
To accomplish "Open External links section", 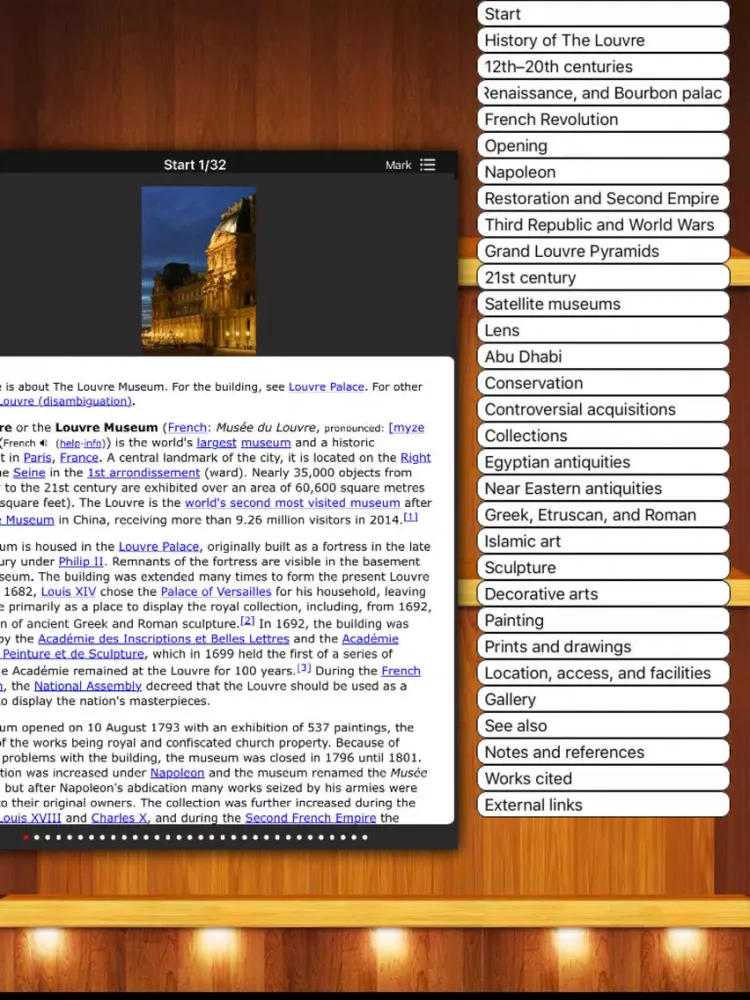I will click(x=603, y=805).
